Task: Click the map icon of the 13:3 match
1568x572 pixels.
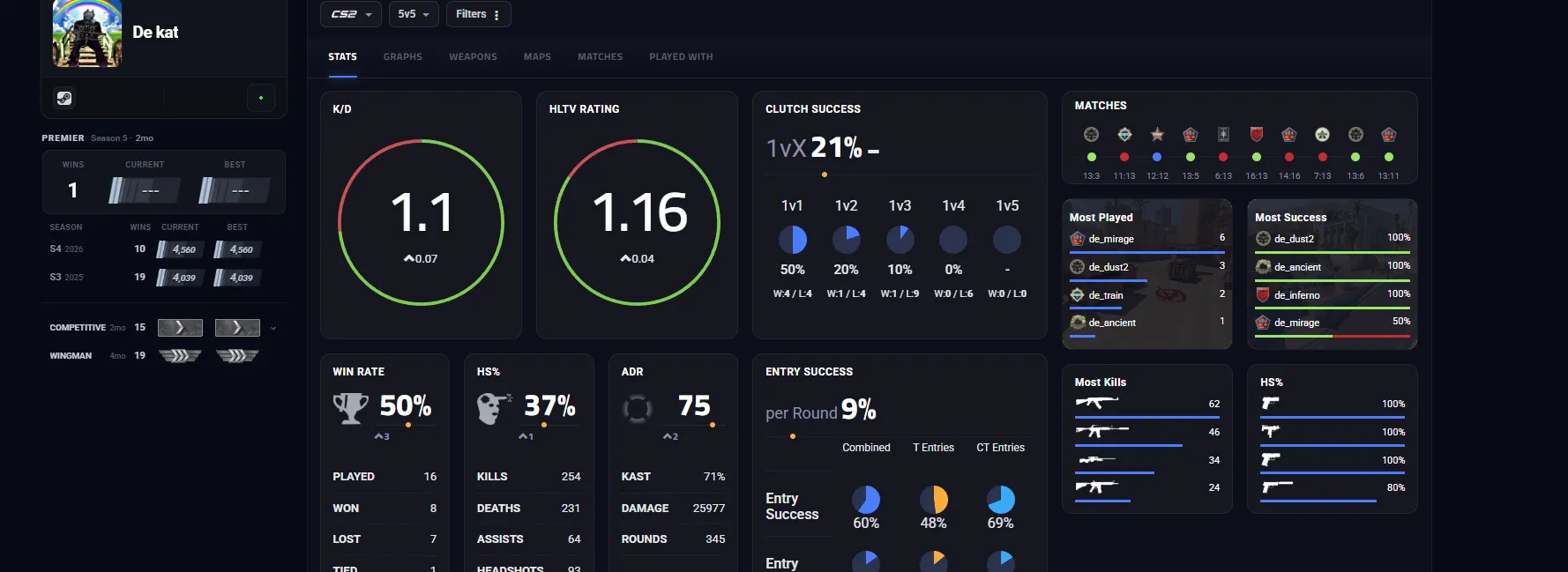Action: (1091, 135)
